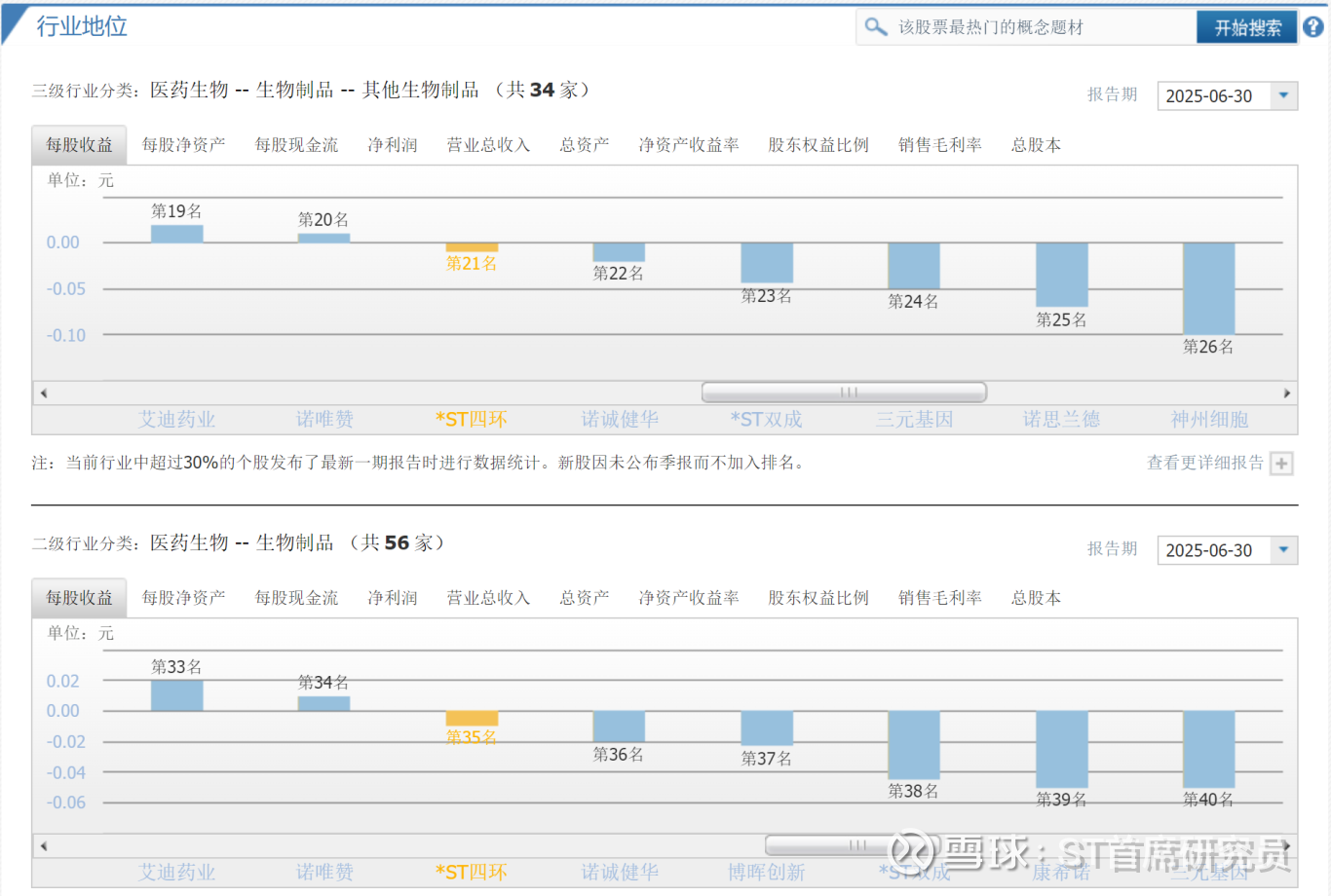Open 三元基因 under the 三级行业 chart
This screenshot has height=896, width=1331.
pyautogui.click(x=914, y=420)
